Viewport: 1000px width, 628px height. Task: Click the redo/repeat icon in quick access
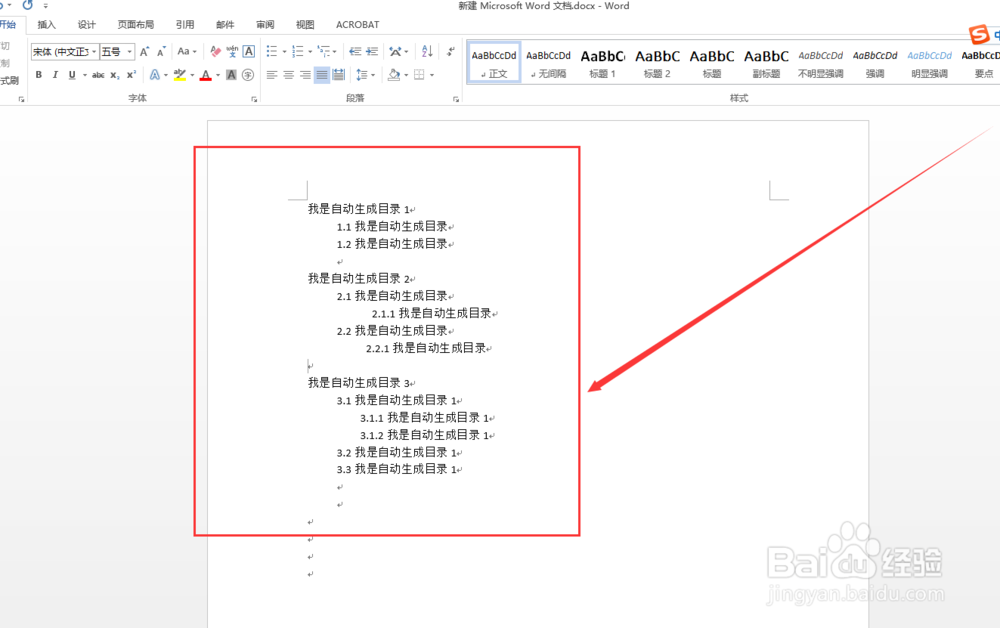tap(27, 5)
